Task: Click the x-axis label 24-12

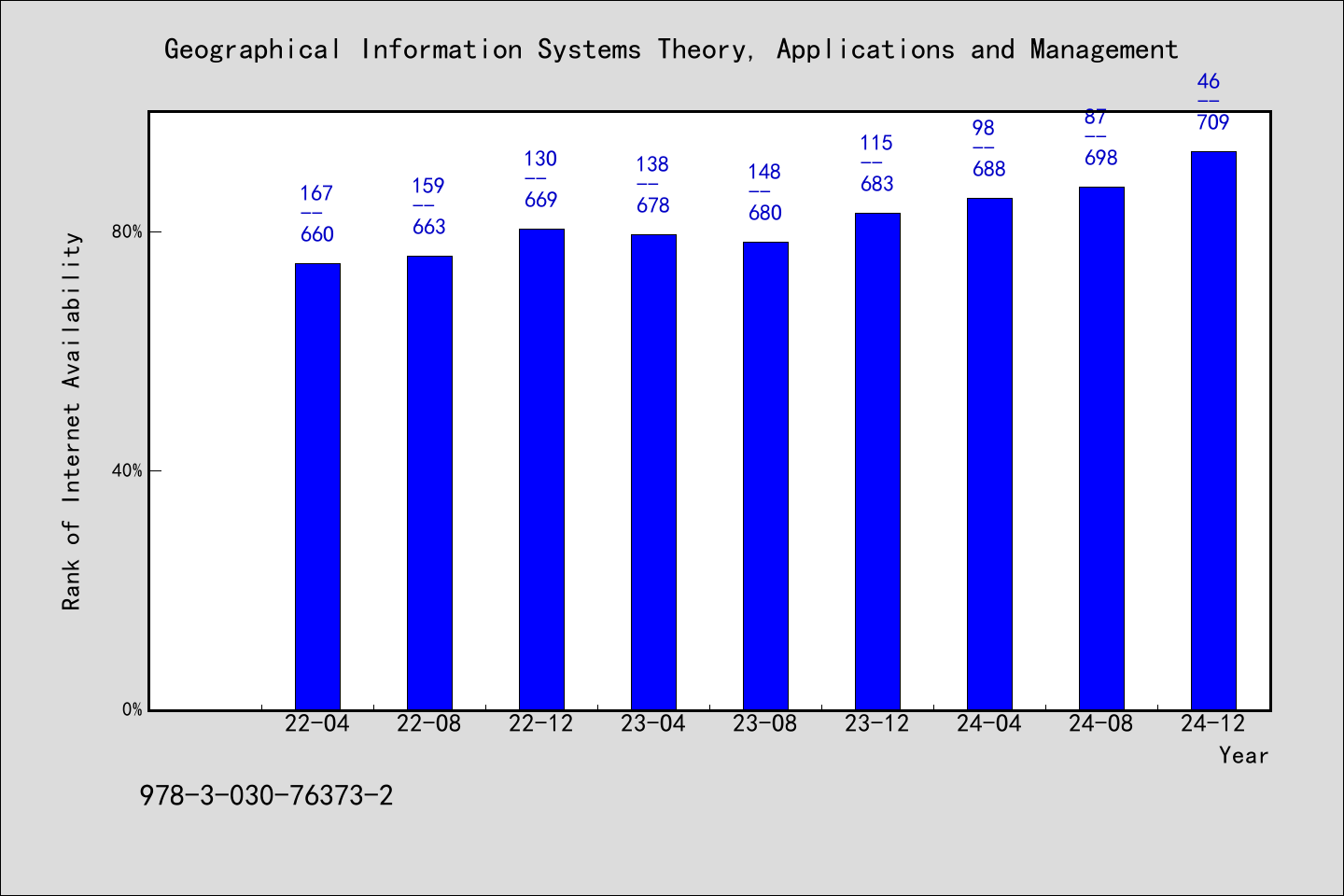Action: [x=1213, y=723]
